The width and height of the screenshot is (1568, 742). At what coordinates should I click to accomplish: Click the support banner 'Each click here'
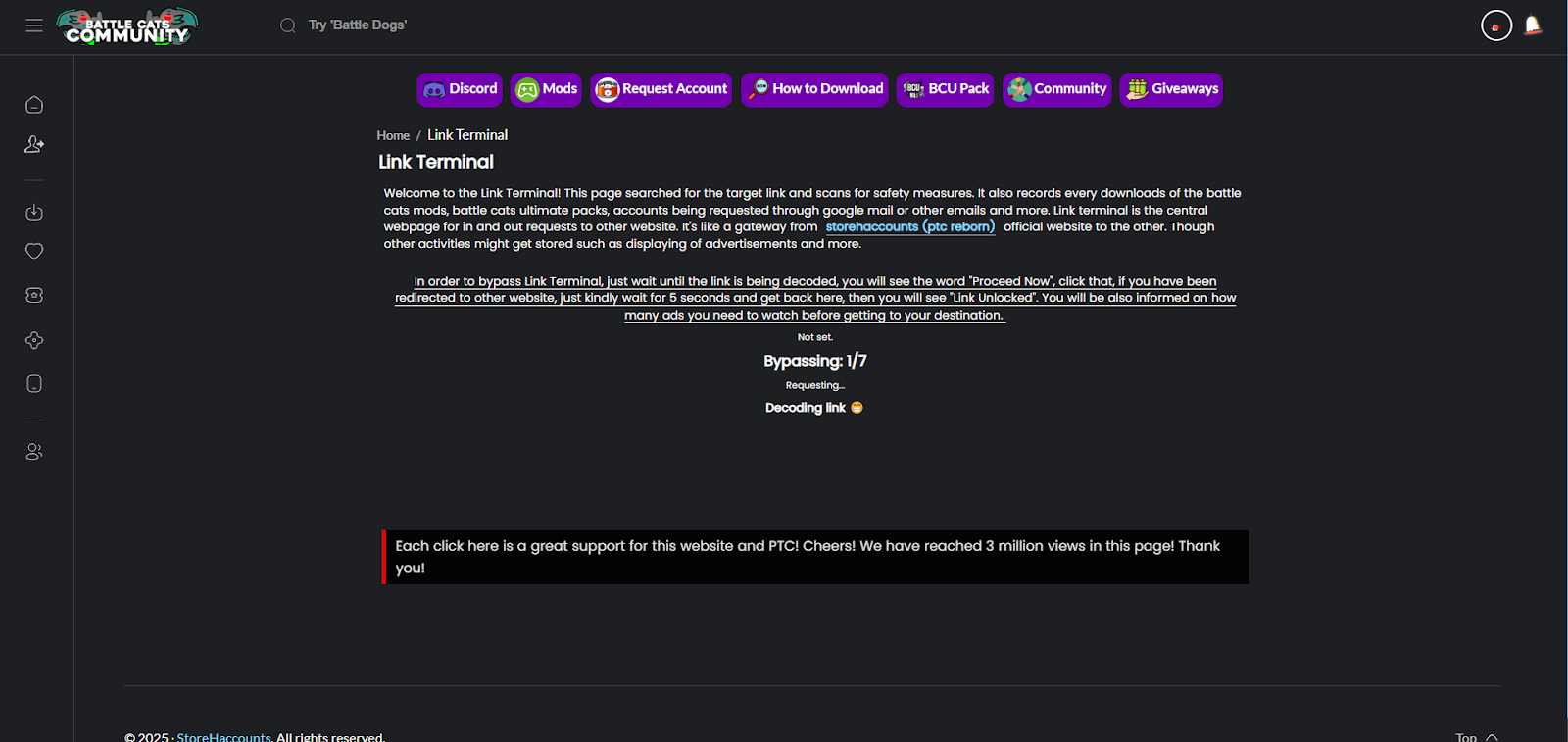pyautogui.click(x=815, y=557)
